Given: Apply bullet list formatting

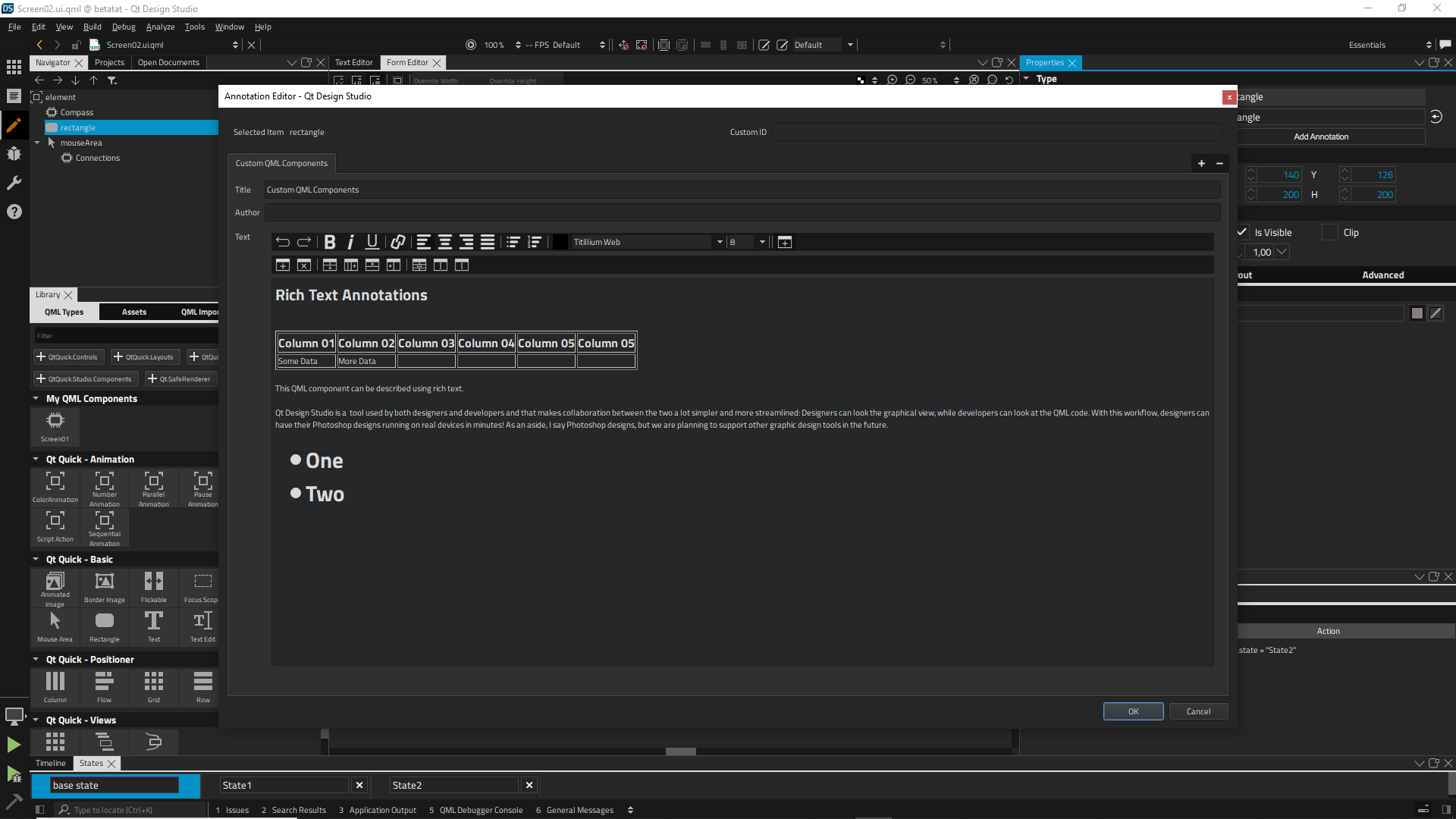Looking at the screenshot, I should [513, 242].
